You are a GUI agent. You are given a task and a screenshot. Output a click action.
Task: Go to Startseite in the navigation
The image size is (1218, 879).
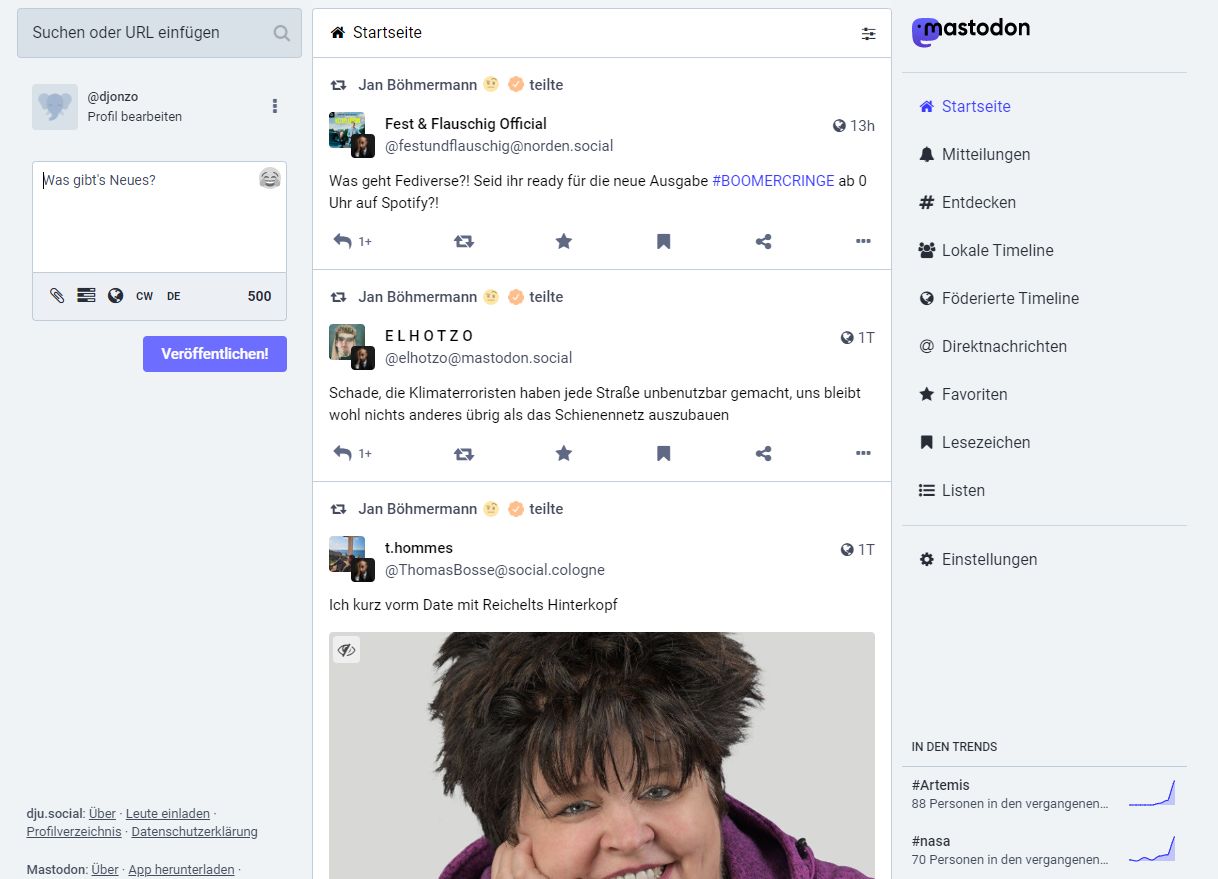click(964, 106)
